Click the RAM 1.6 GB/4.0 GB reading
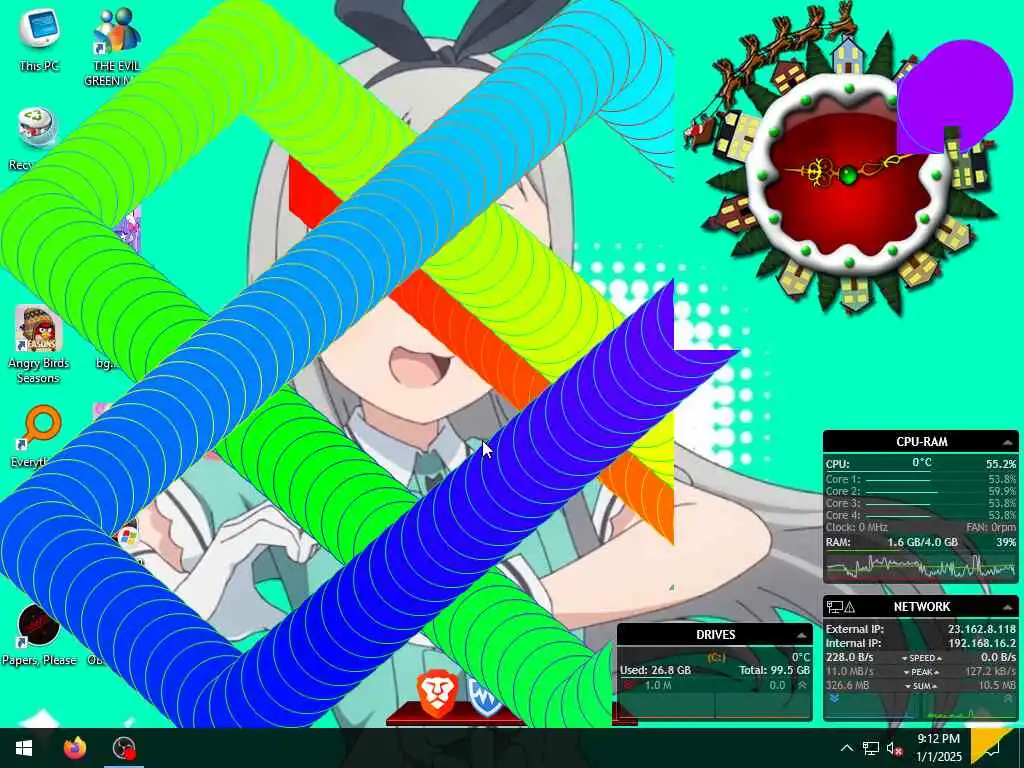This screenshot has height=768, width=1024. [921, 543]
